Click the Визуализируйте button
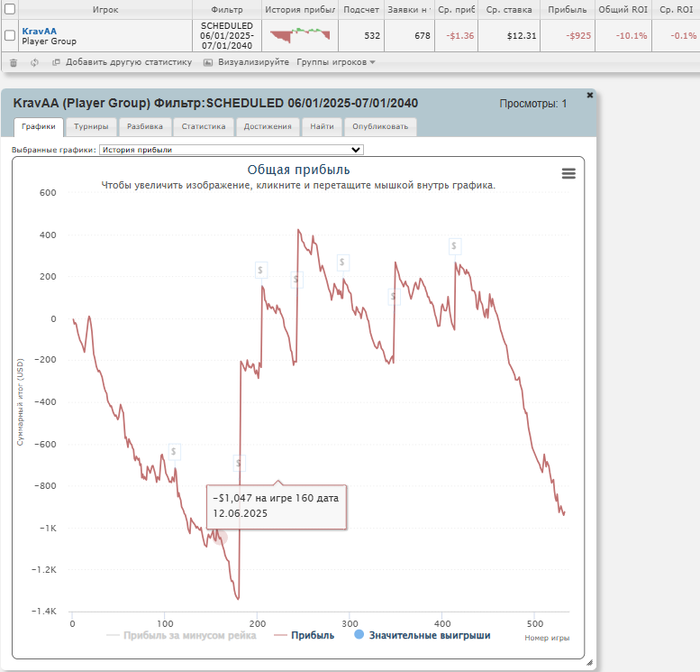The height and width of the screenshot is (672, 700). coord(253,62)
